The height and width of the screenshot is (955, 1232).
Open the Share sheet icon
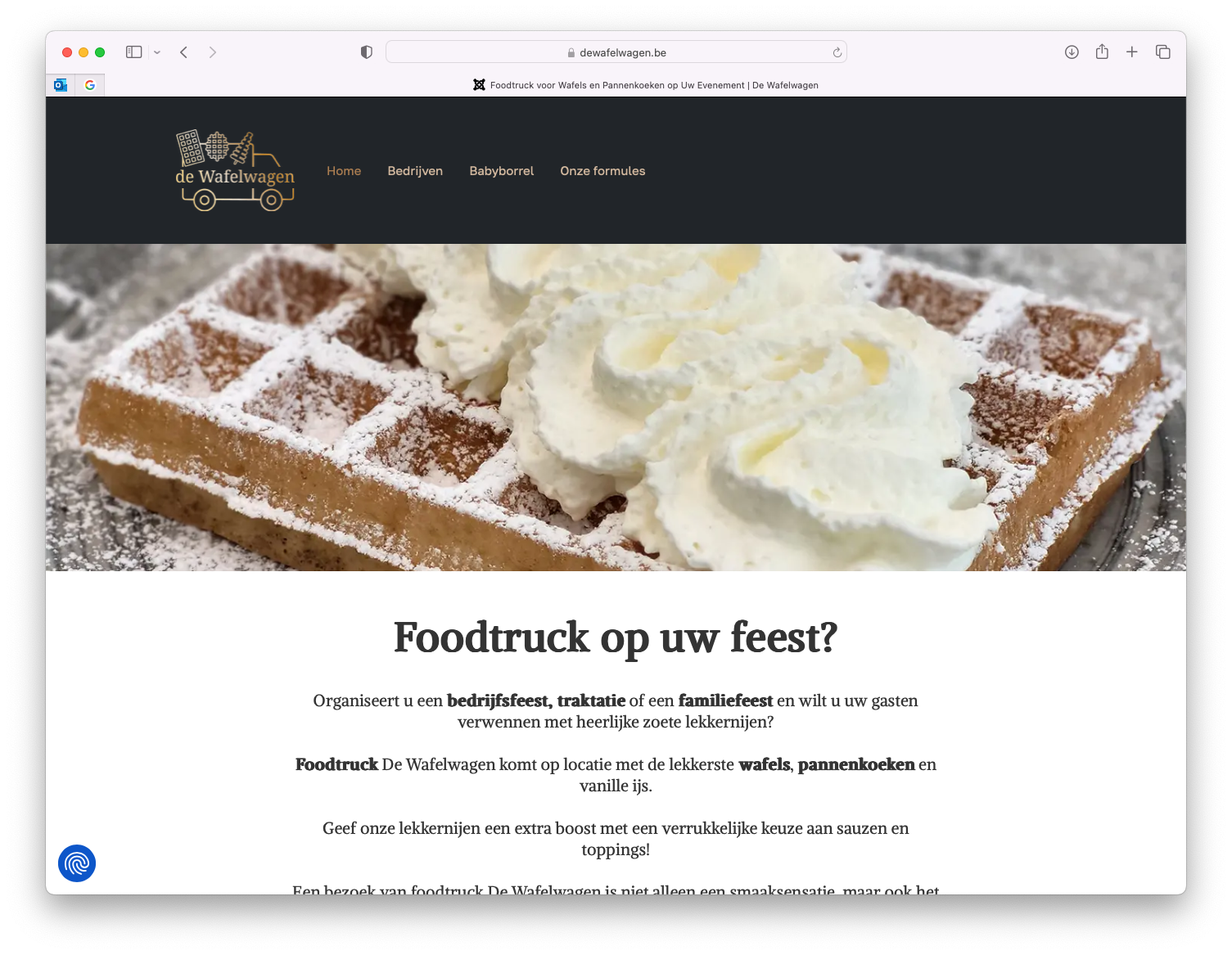tap(1102, 52)
